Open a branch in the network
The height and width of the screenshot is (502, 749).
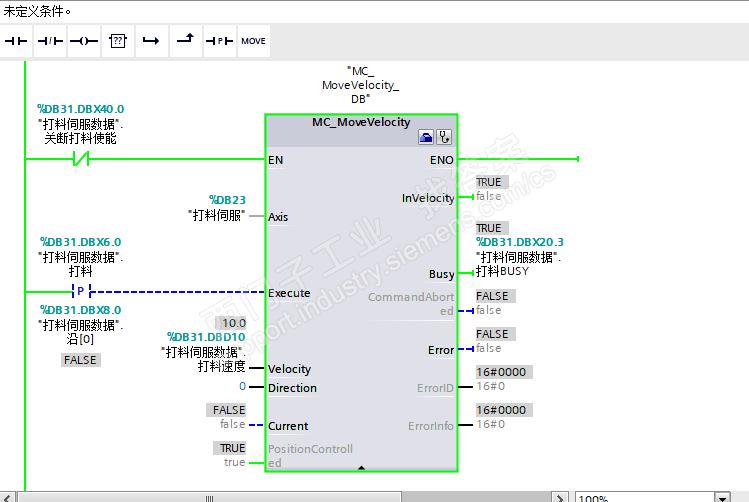coord(151,41)
